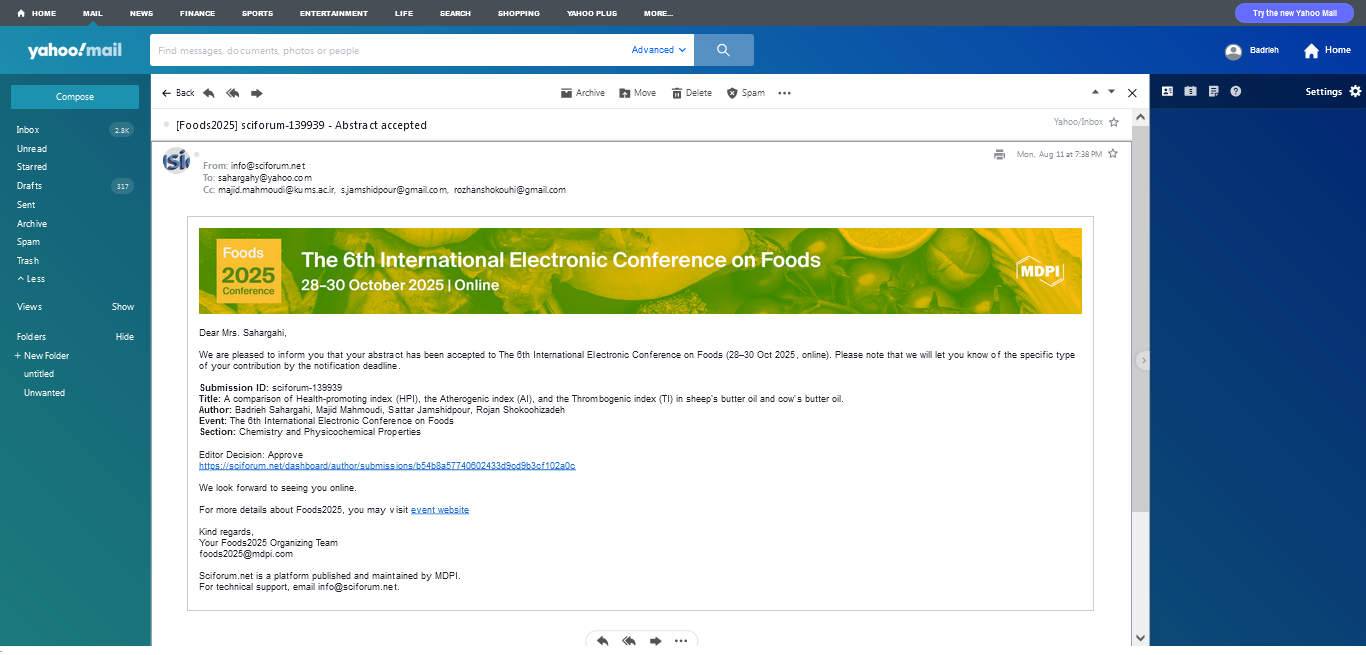The height and width of the screenshot is (655, 1366).
Task: Open the NEWS tab in top navigation
Action: point(141,13)
